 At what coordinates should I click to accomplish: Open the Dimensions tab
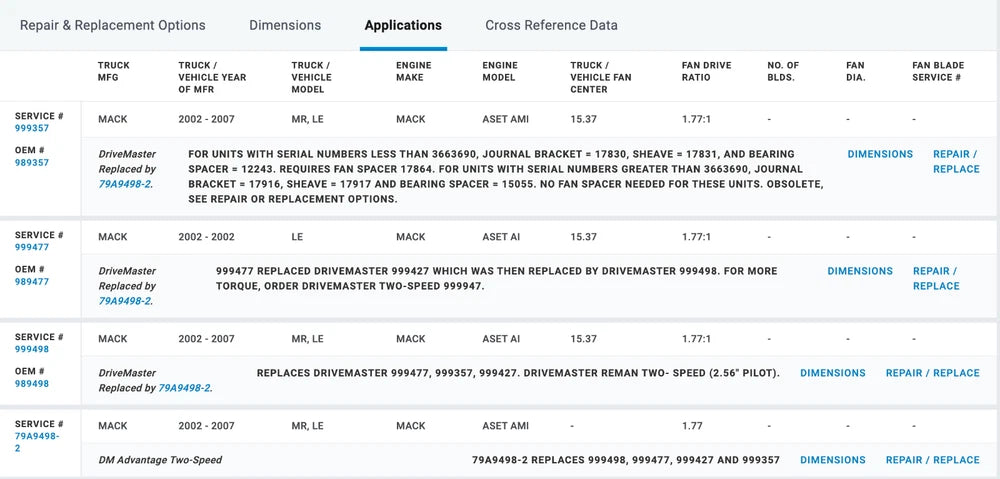pos(285,25)
